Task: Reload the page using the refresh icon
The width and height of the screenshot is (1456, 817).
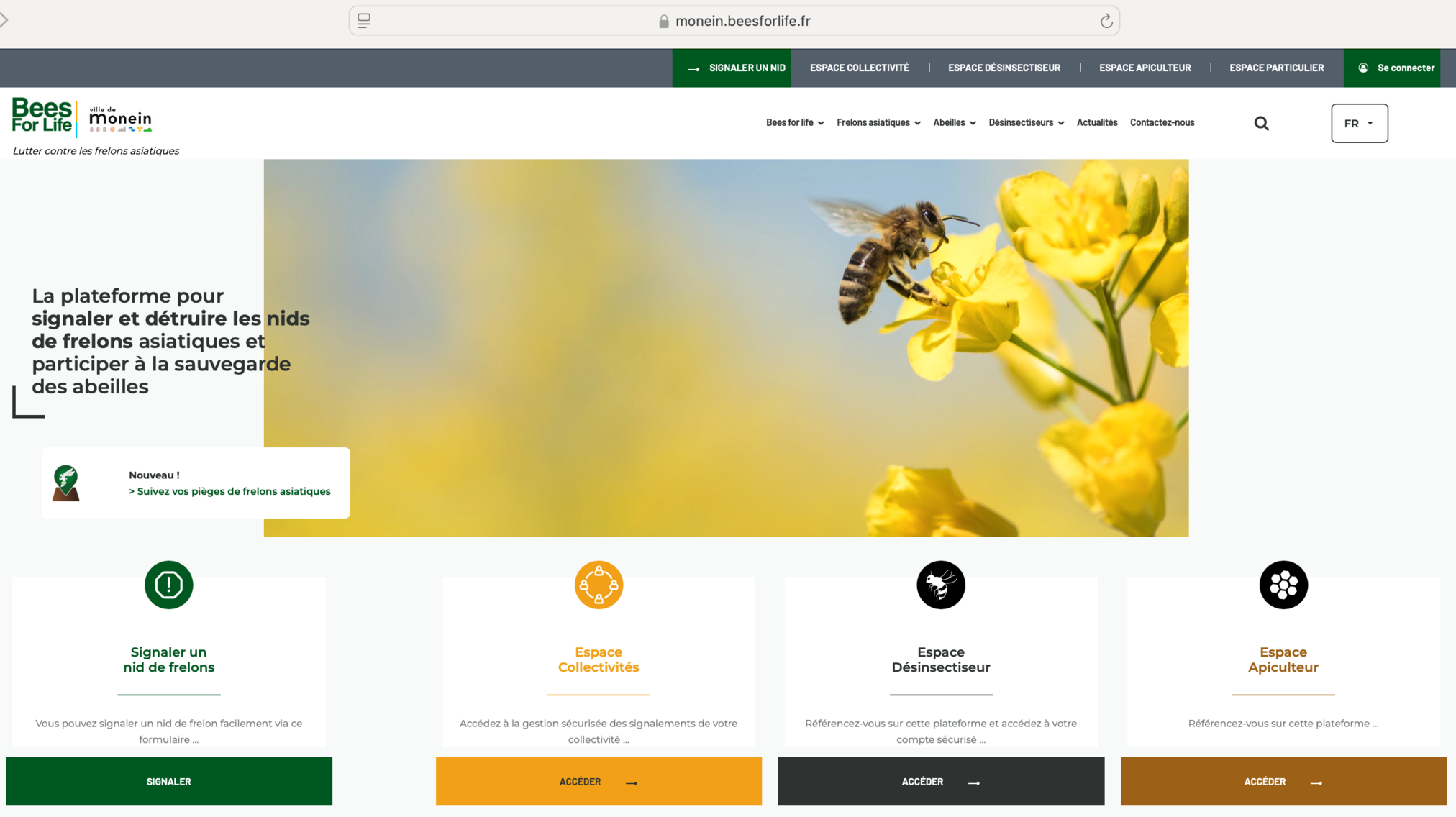Action: click(1106, 21)
